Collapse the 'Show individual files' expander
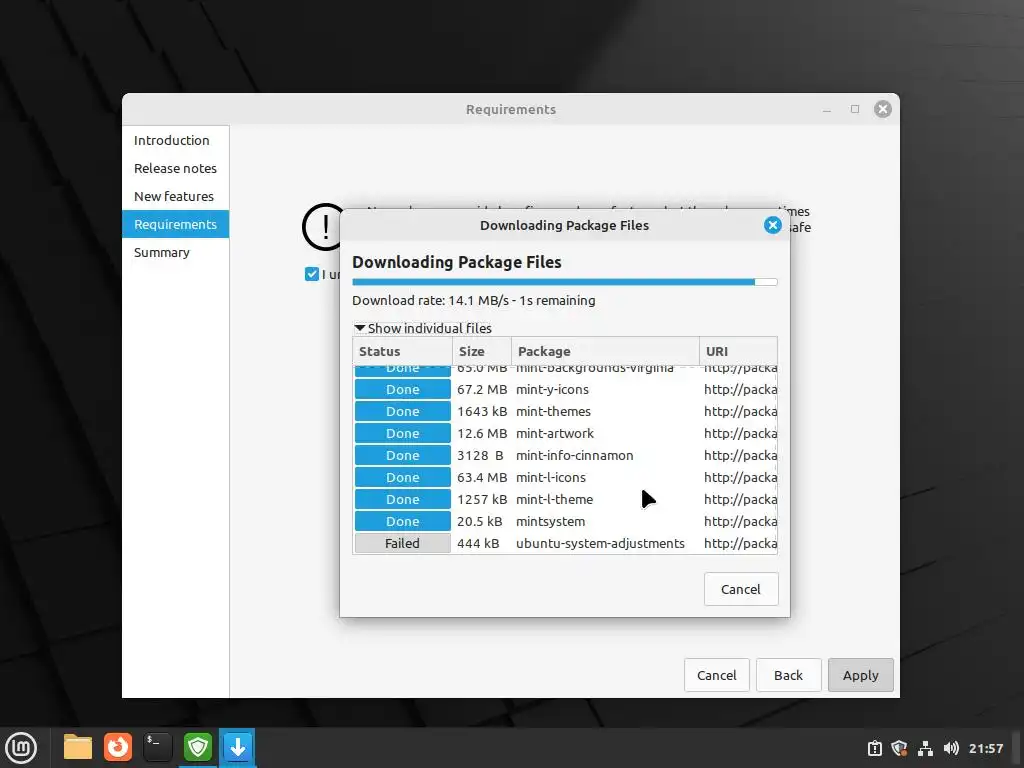The height and width of the screenshot is (768, 1024). point(423,328)
